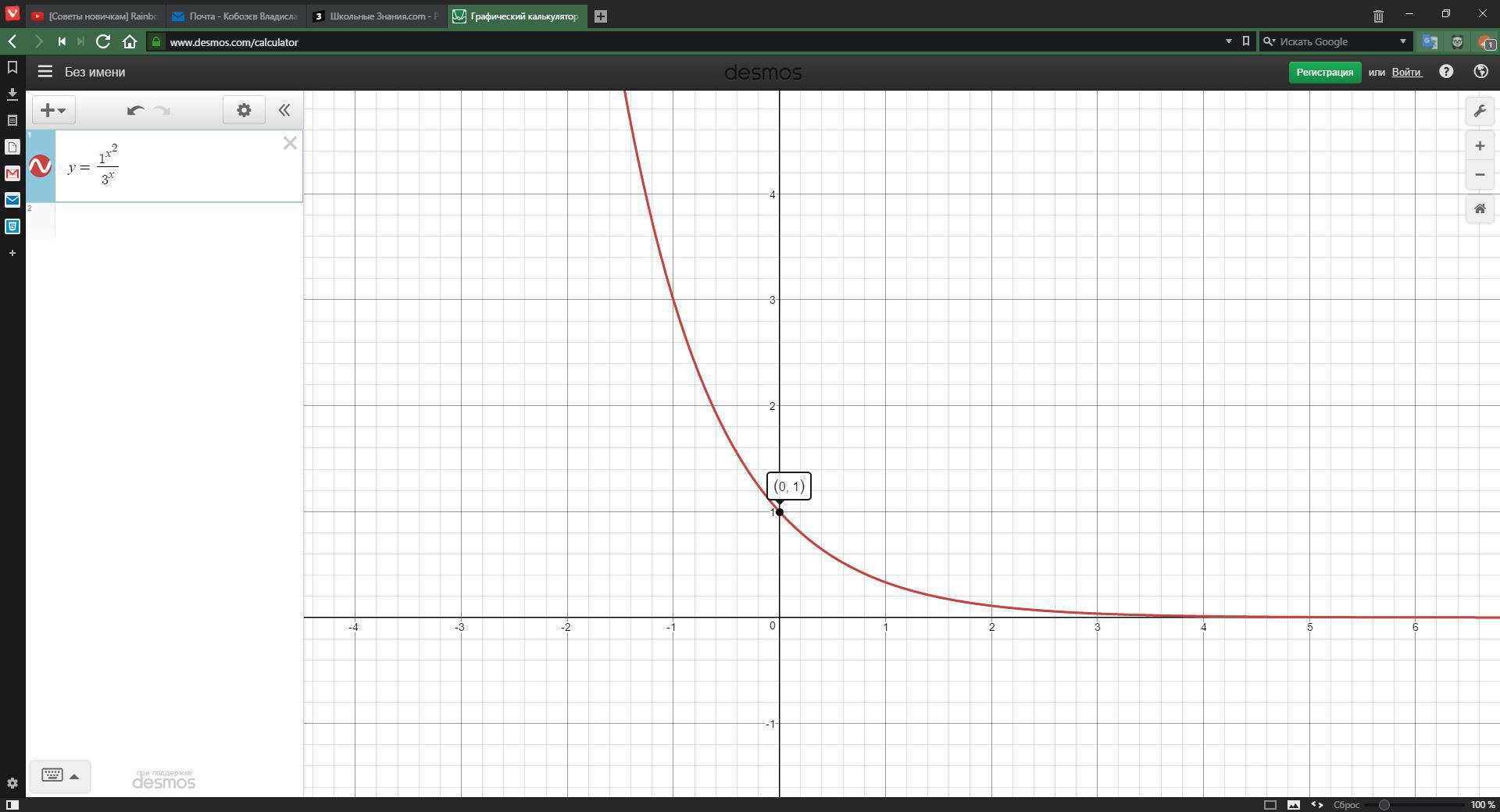Open the orange extension with badge 1
The height and width of the screenshot is (812, 1500).
pyautogui.click(x=1484, y=42)
